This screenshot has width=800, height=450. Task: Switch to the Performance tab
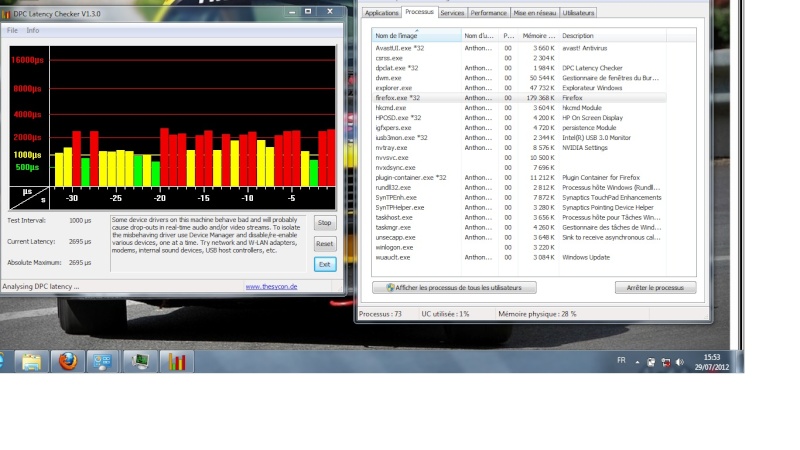(488, 13)
